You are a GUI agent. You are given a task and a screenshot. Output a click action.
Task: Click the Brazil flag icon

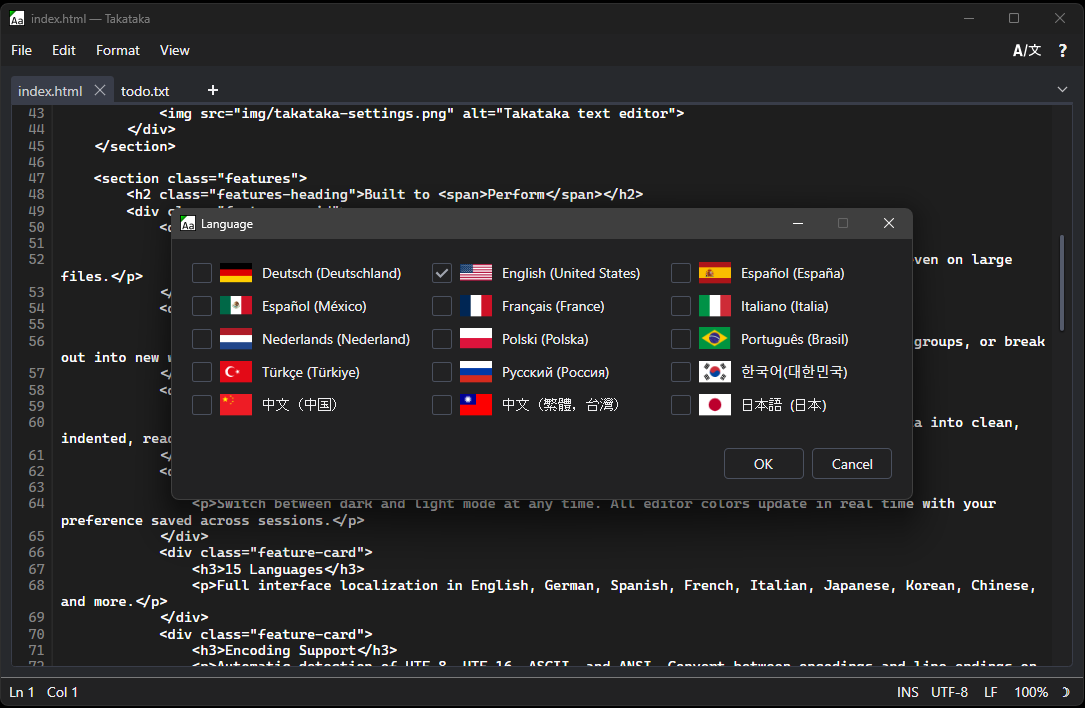tap(714, 339)
